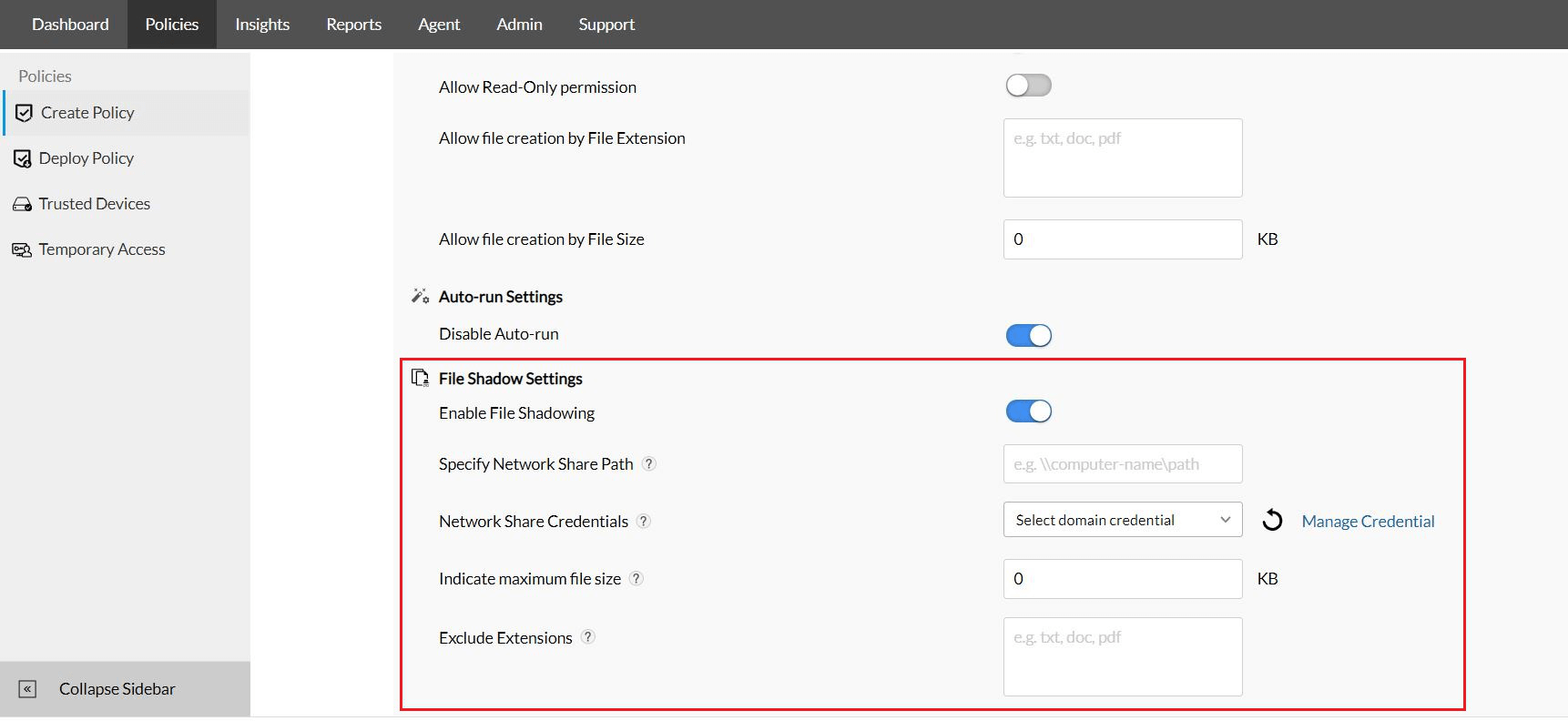Go to the Reports tab
Image resolution: width=1568 pixels, height=721 pixels.
pos(353,25)
